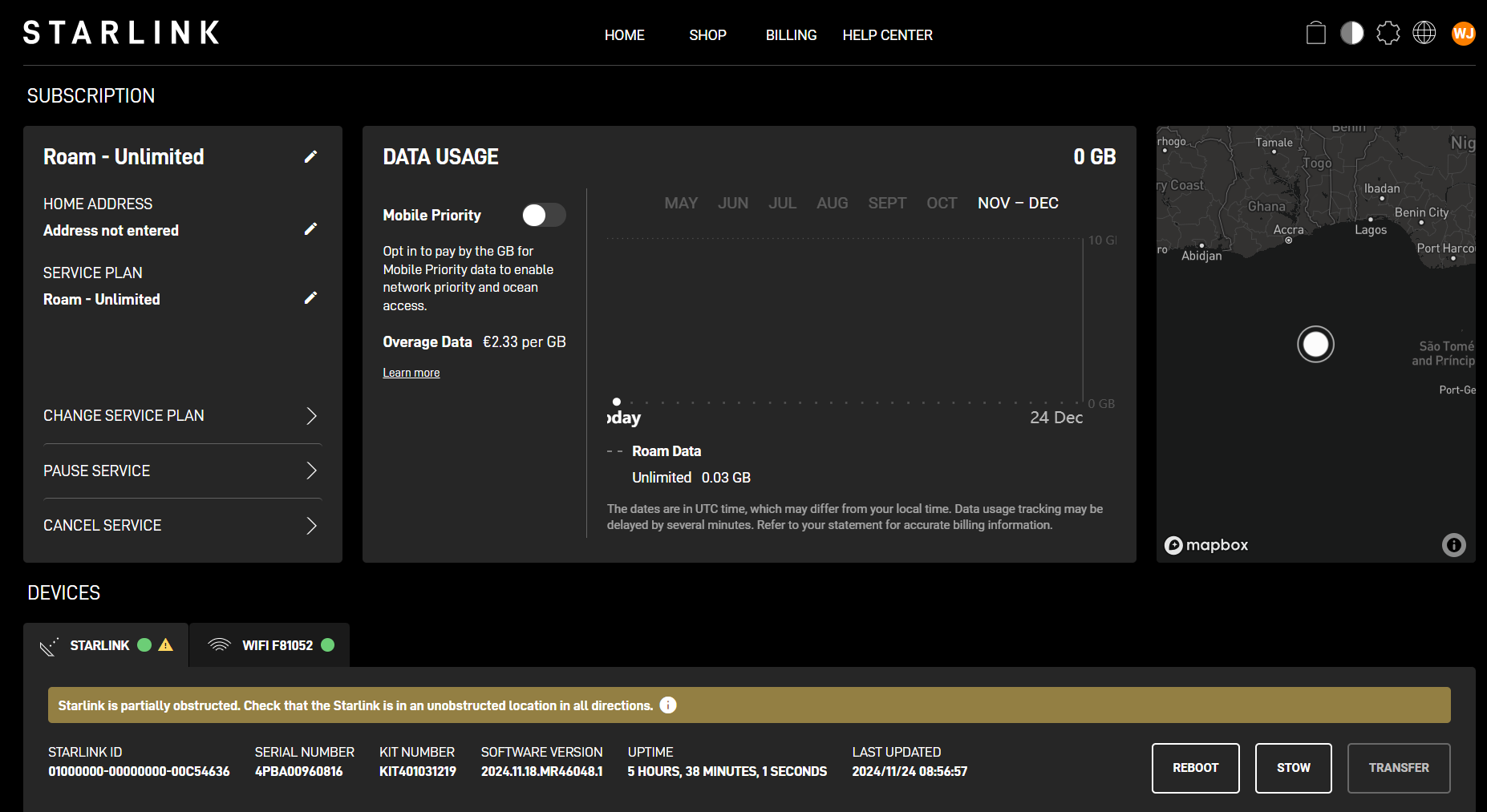Screen dimensions: 1487x812
Task: Click the Starlink ID value 01000000-00000000-00C54636
Action: (x=139, y=771)
